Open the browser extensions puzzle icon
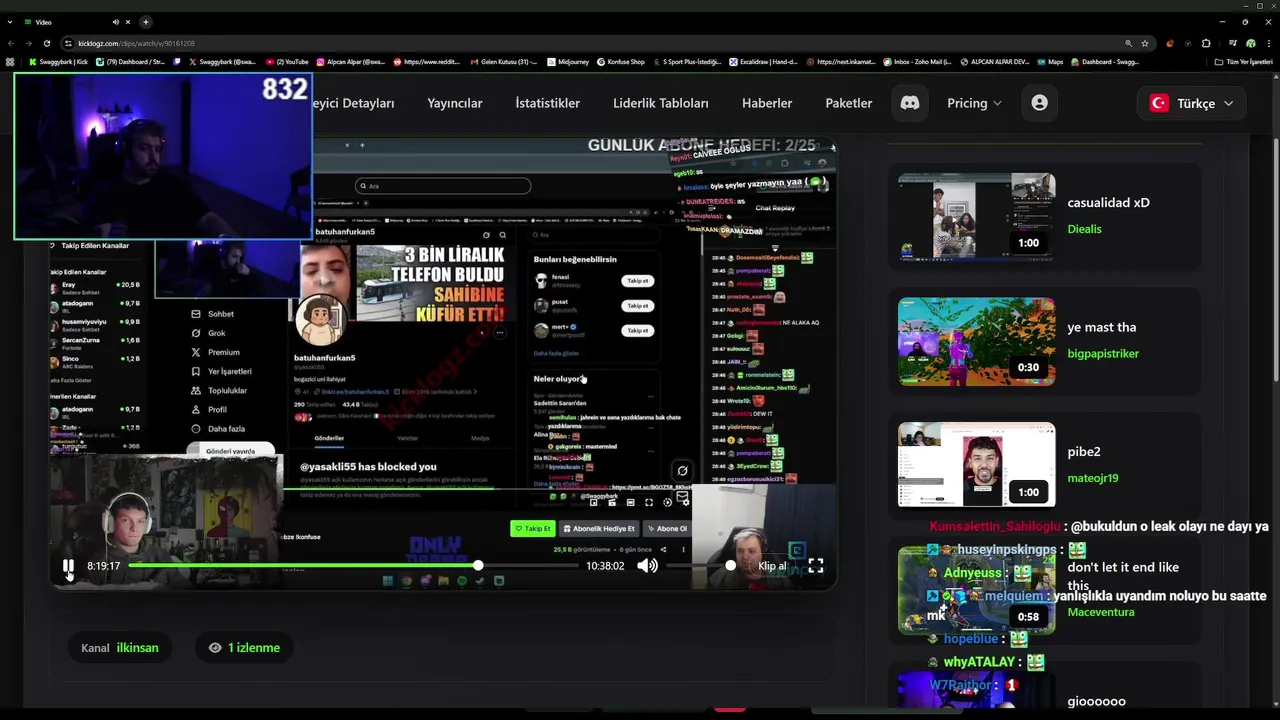 [1206, 43]
